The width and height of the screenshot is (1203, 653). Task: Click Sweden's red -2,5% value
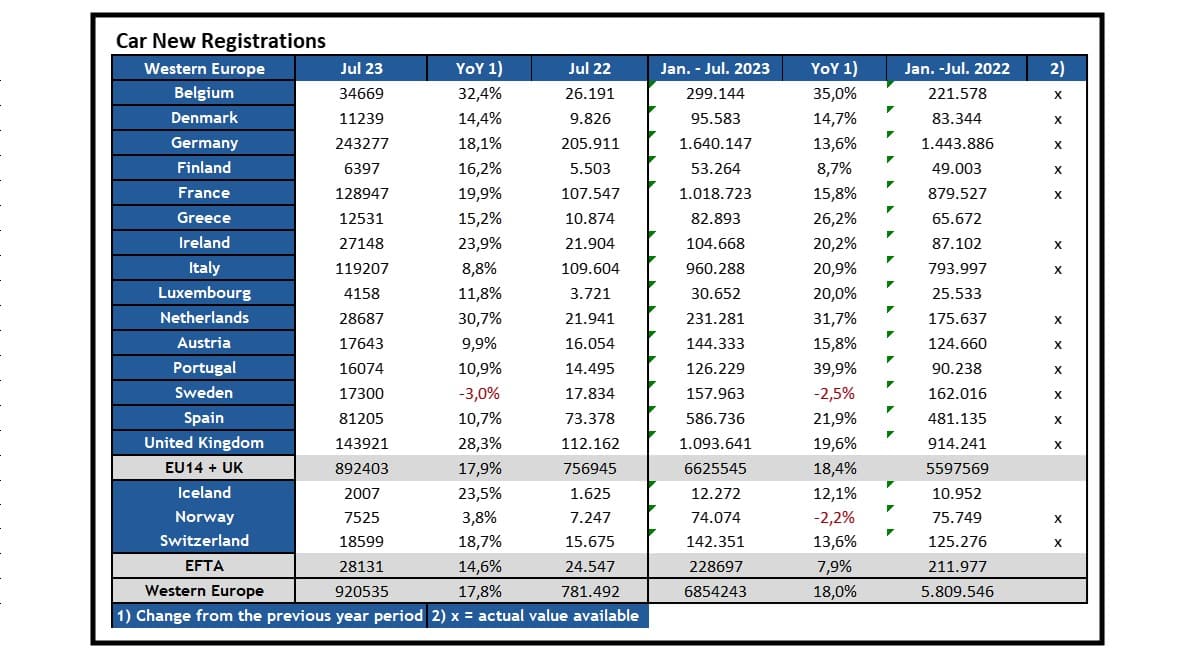coord(834,394)
